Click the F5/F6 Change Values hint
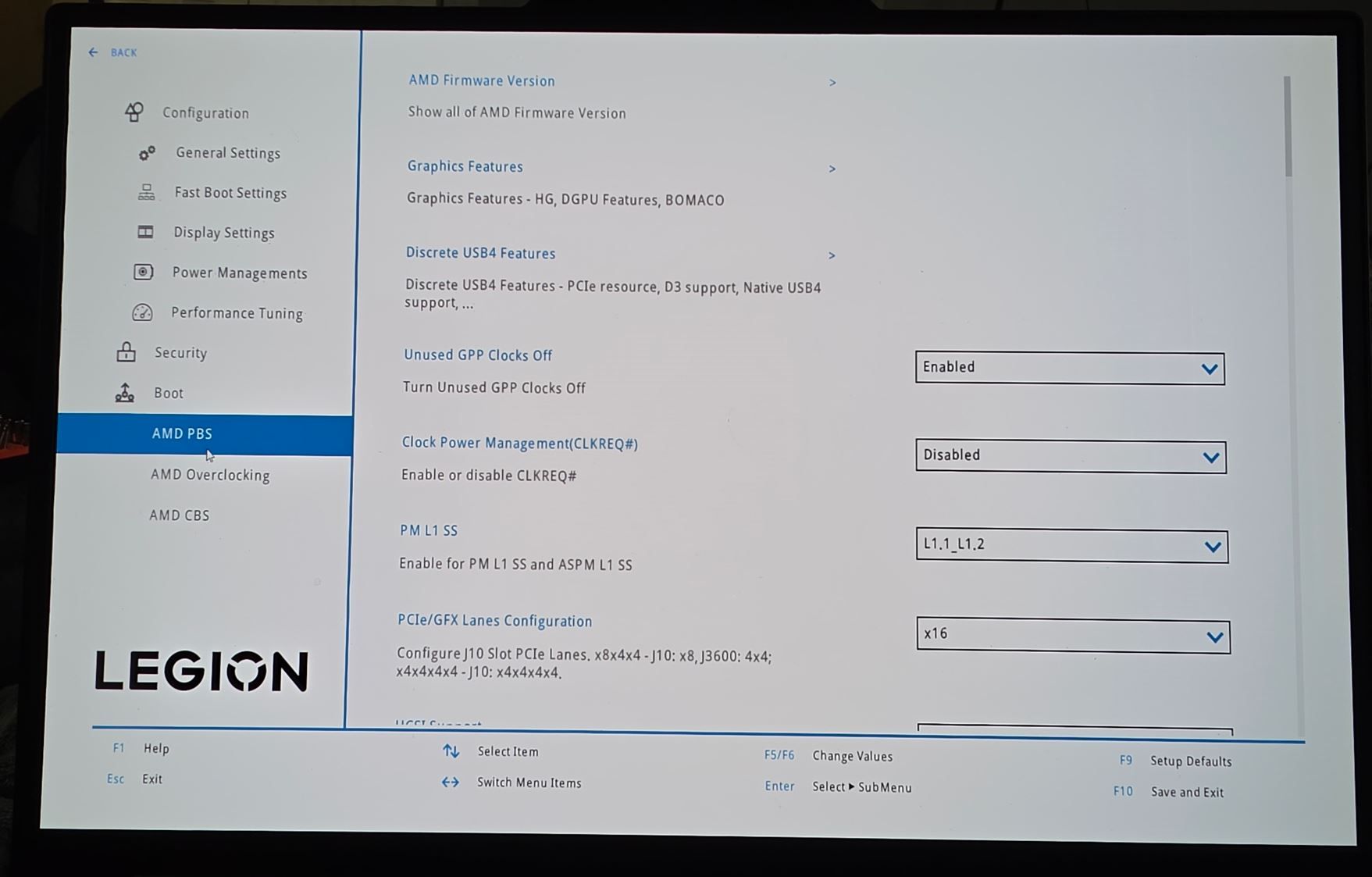The image size is (1372, 877). point(829,756)
